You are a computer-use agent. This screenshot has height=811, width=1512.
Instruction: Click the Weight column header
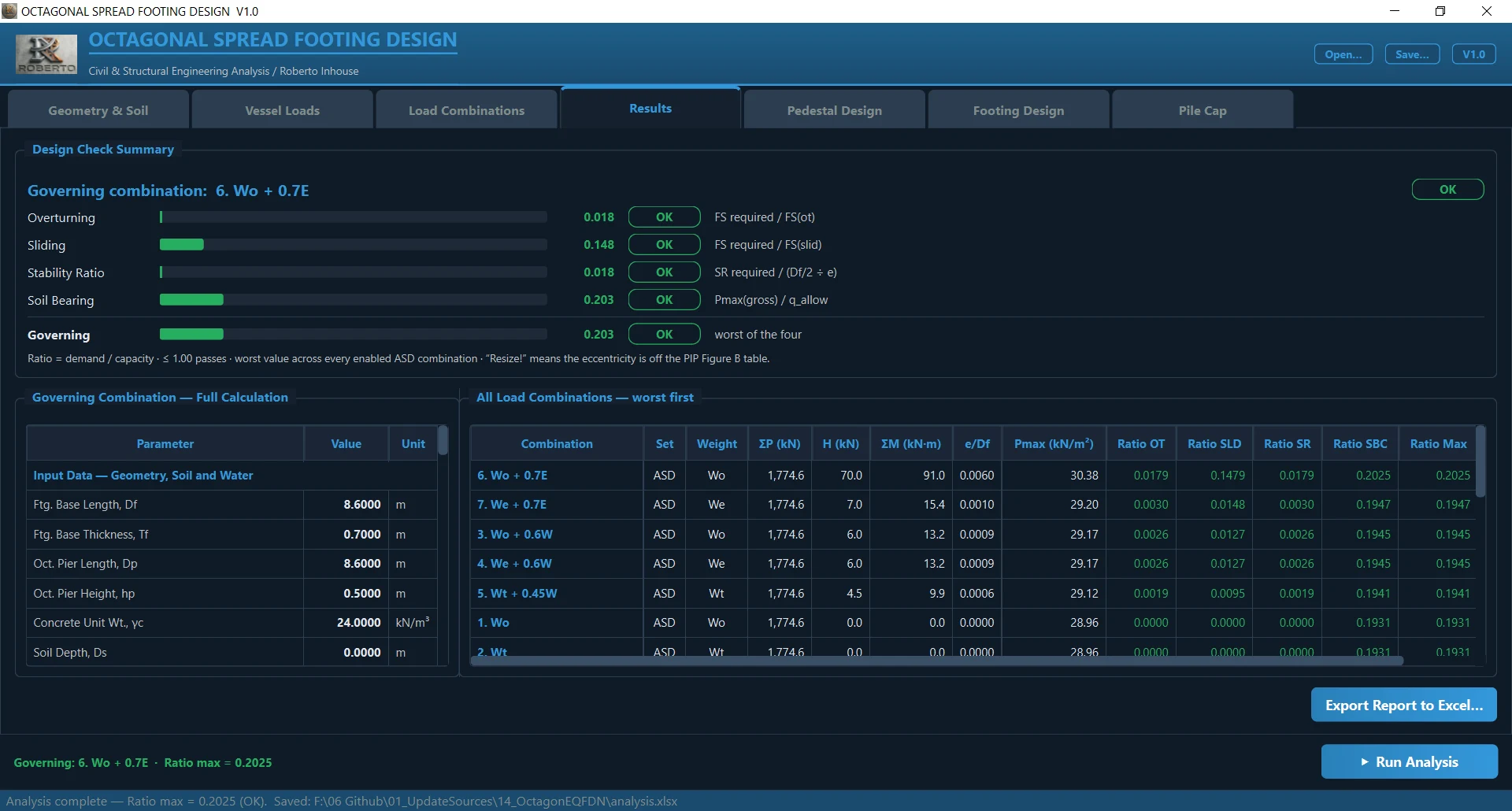click(x=717, y=443)
